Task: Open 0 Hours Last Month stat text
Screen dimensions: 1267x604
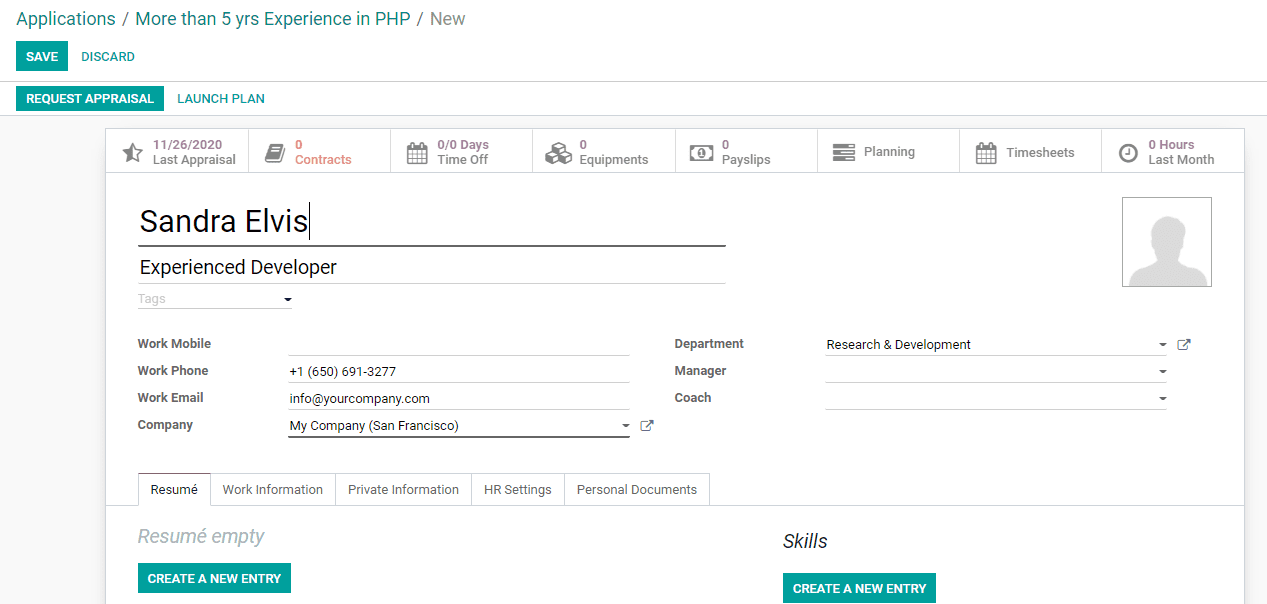Action: [1181, 152]
